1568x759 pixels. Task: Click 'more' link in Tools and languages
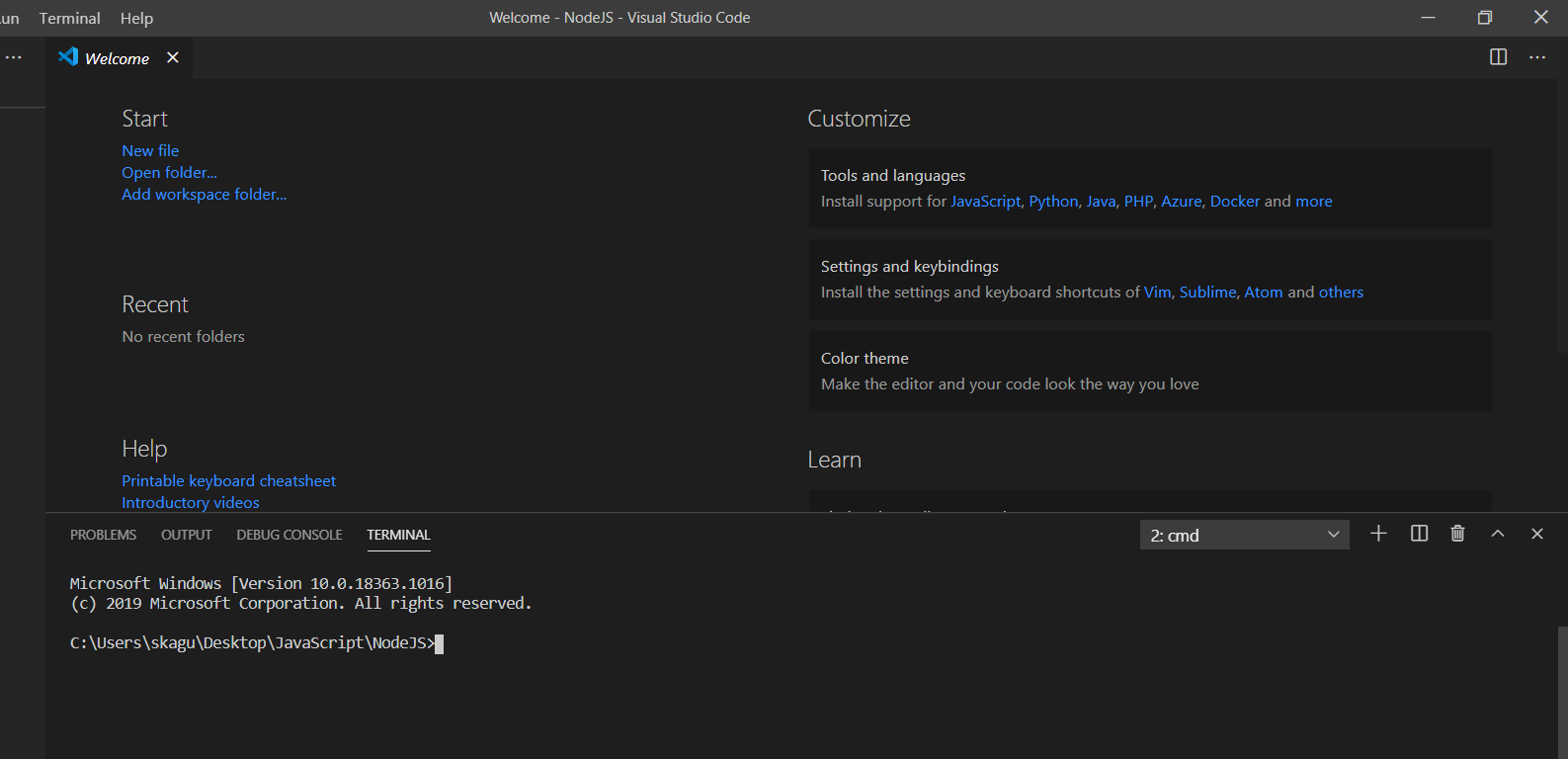tap(1314, 201)
